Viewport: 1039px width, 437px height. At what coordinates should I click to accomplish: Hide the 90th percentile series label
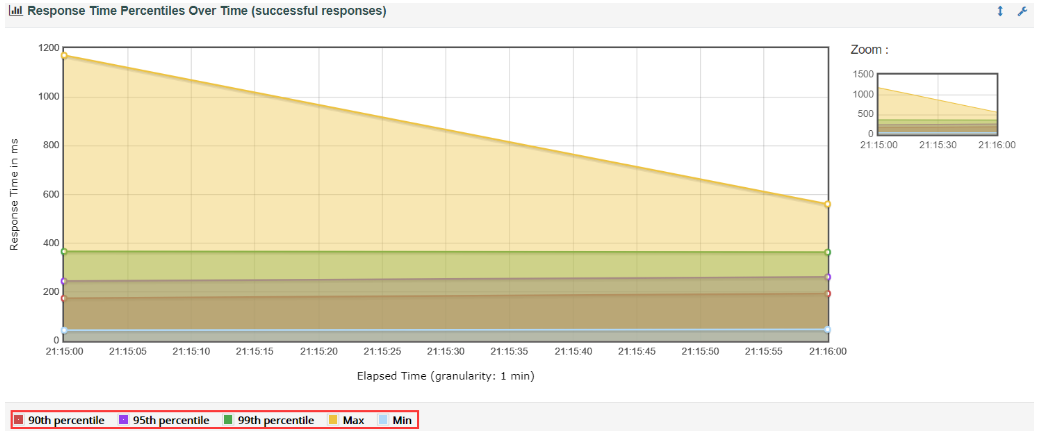point(66,420)
